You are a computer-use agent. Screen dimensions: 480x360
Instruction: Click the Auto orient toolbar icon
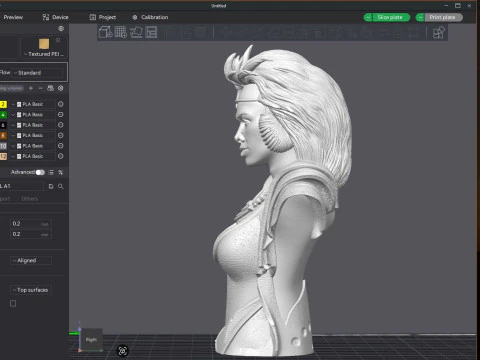(136, 32)
